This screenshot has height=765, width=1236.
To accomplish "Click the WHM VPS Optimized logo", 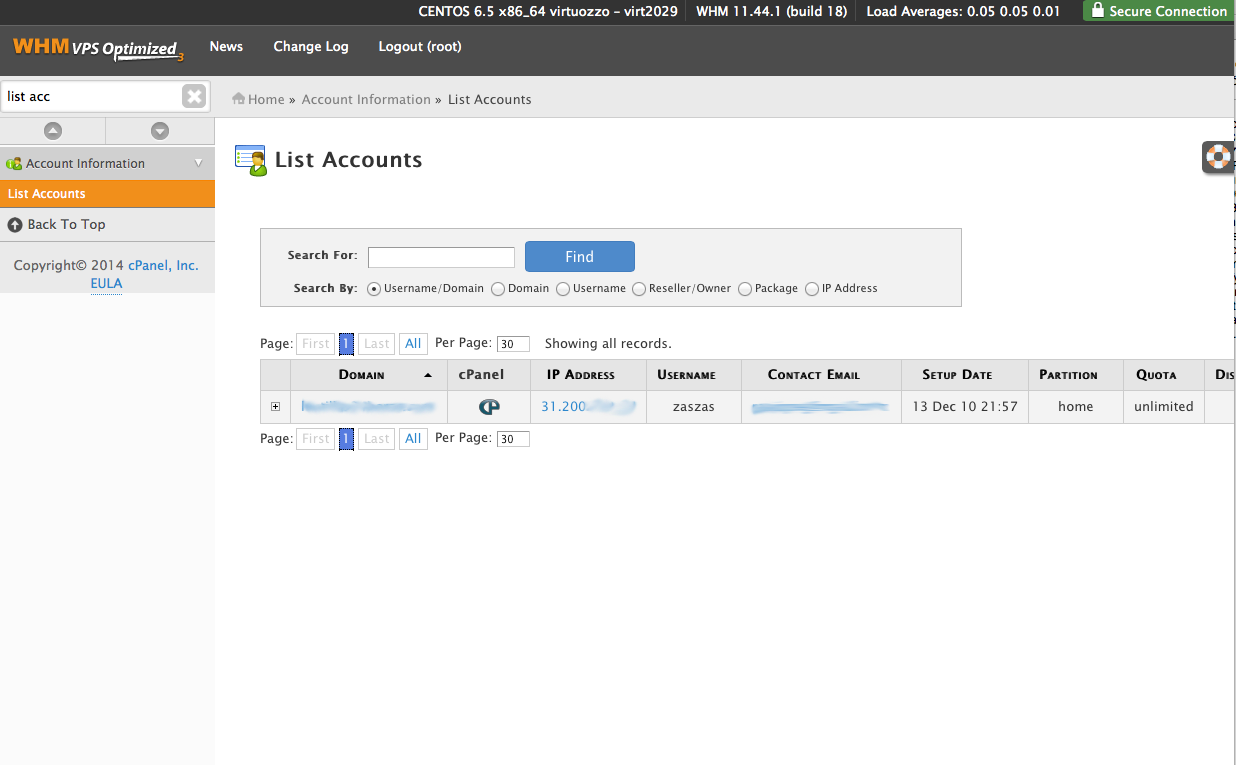I will (98, 48).
